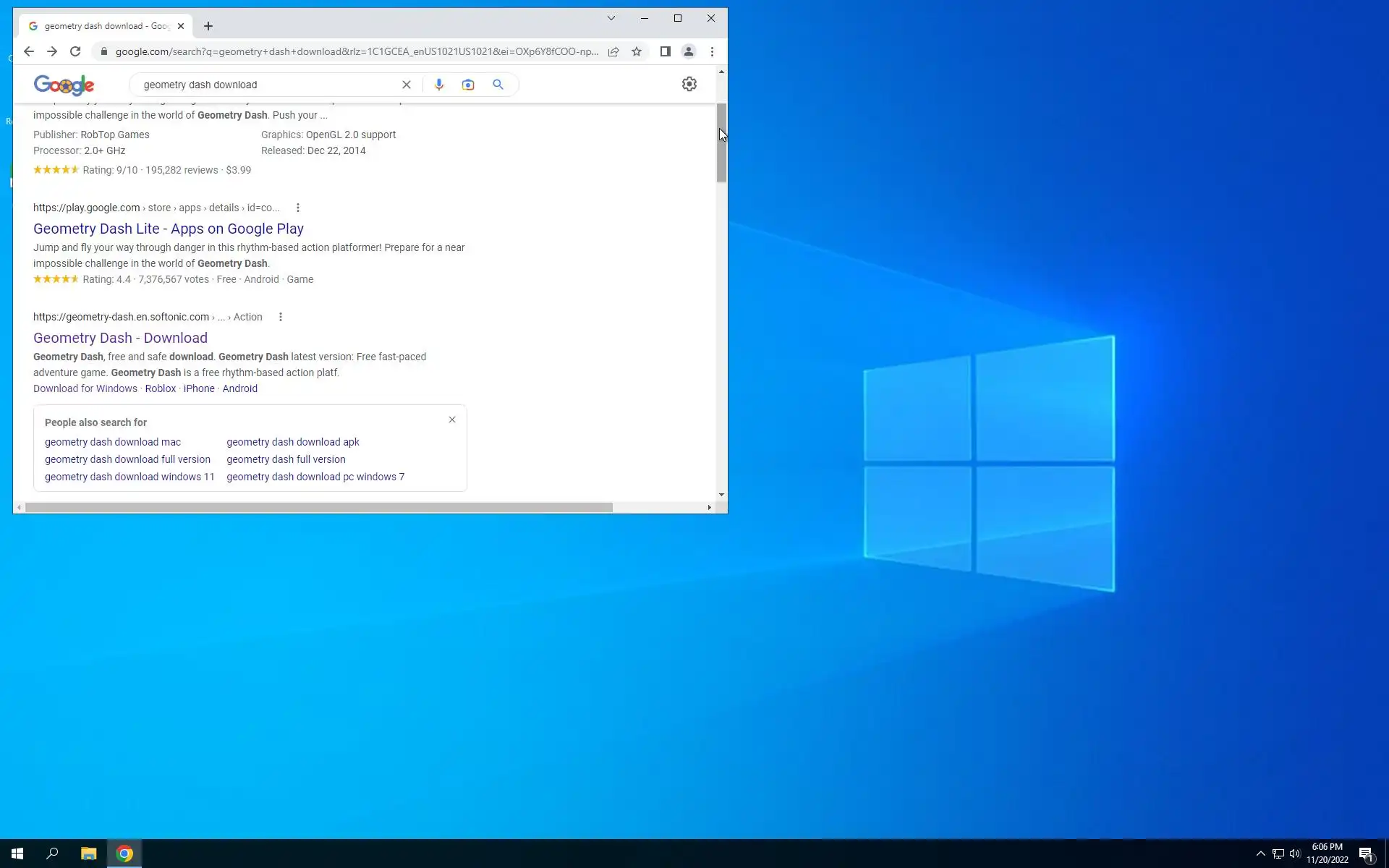The width and height of the screenshot is (1389, 868).
Task: Open the Chrome profile avatar menu
Action: click(688, 51)
